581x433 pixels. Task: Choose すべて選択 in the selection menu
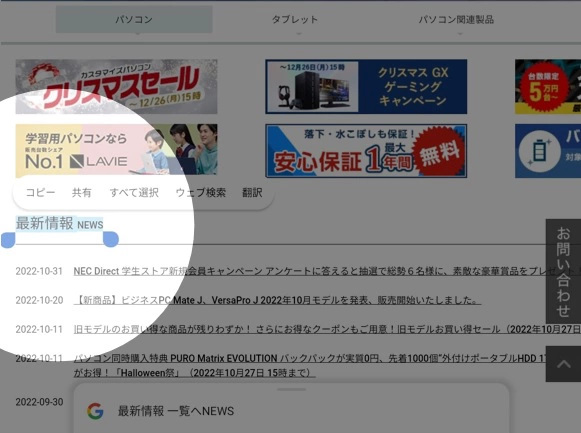coord(134,193)
